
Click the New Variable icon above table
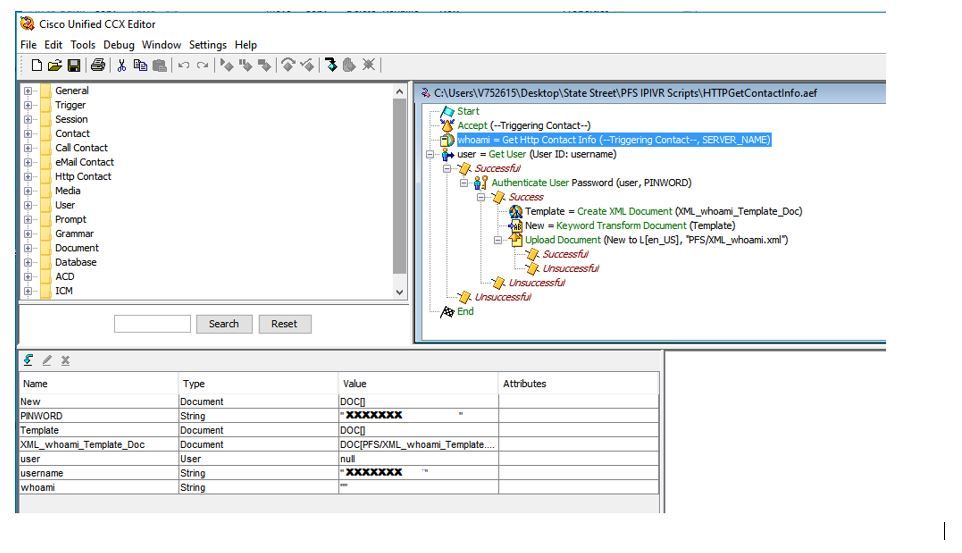28,360
